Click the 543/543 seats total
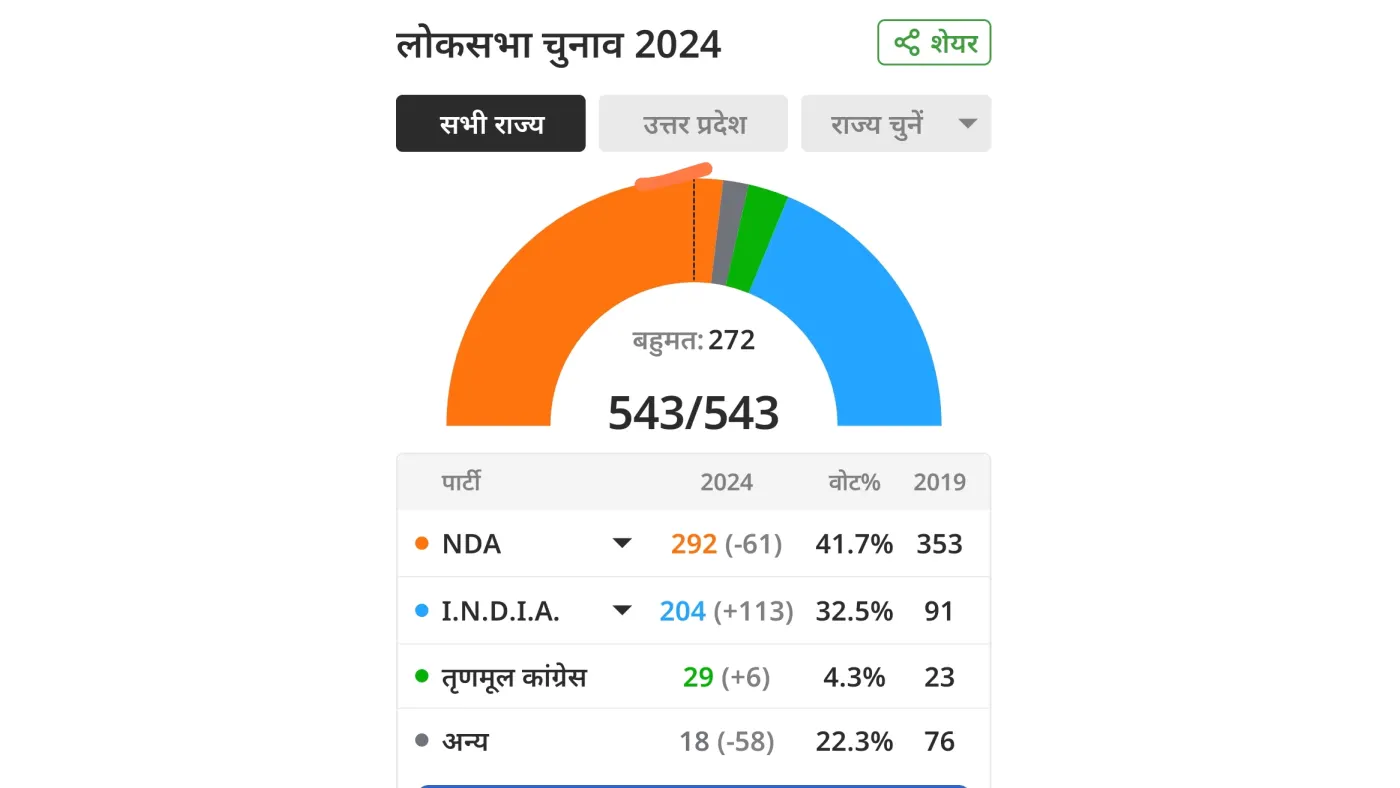 [x=694, y=412]
